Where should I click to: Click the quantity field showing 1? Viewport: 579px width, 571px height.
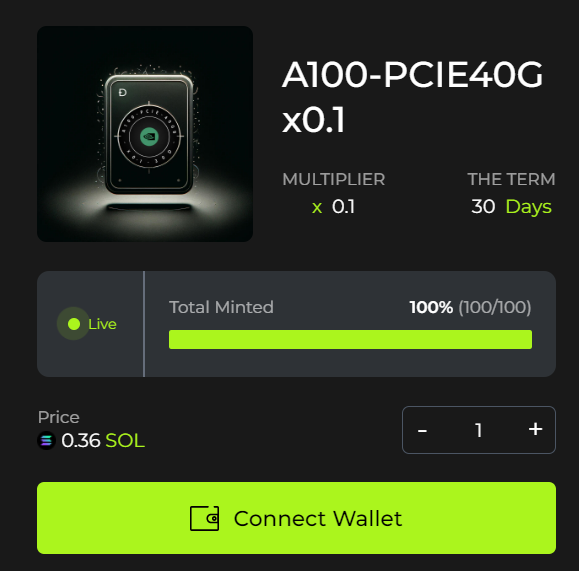point(479,430)
